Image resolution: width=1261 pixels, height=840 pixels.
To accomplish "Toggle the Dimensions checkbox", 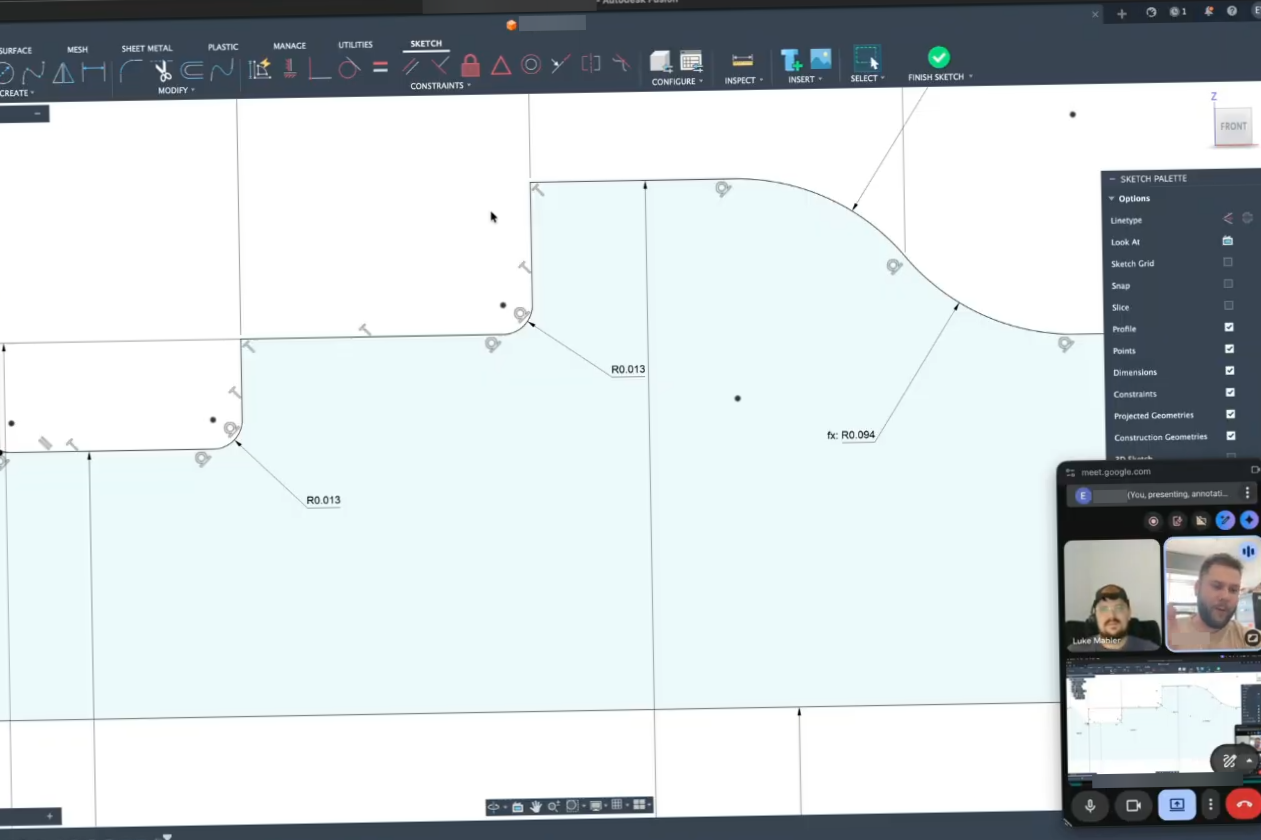I will (1229, 371).
